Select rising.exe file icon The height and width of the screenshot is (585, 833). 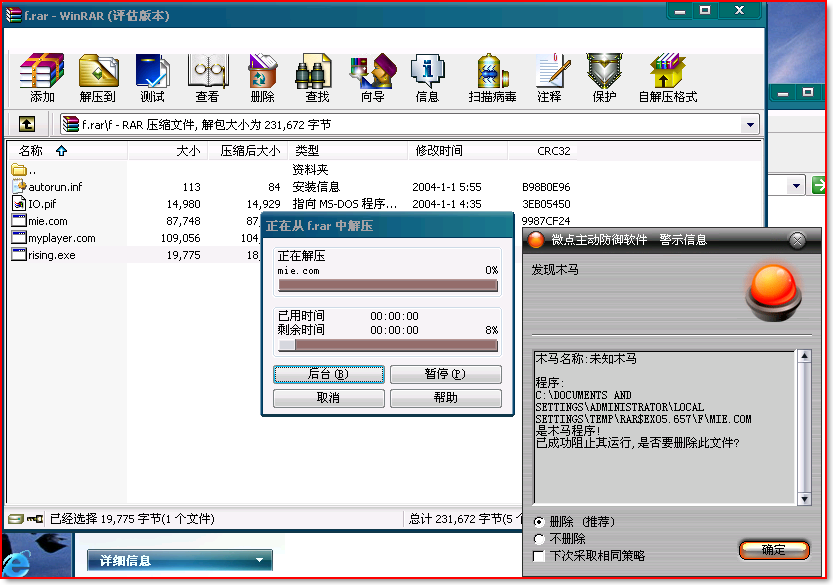[x=19, y=255]
